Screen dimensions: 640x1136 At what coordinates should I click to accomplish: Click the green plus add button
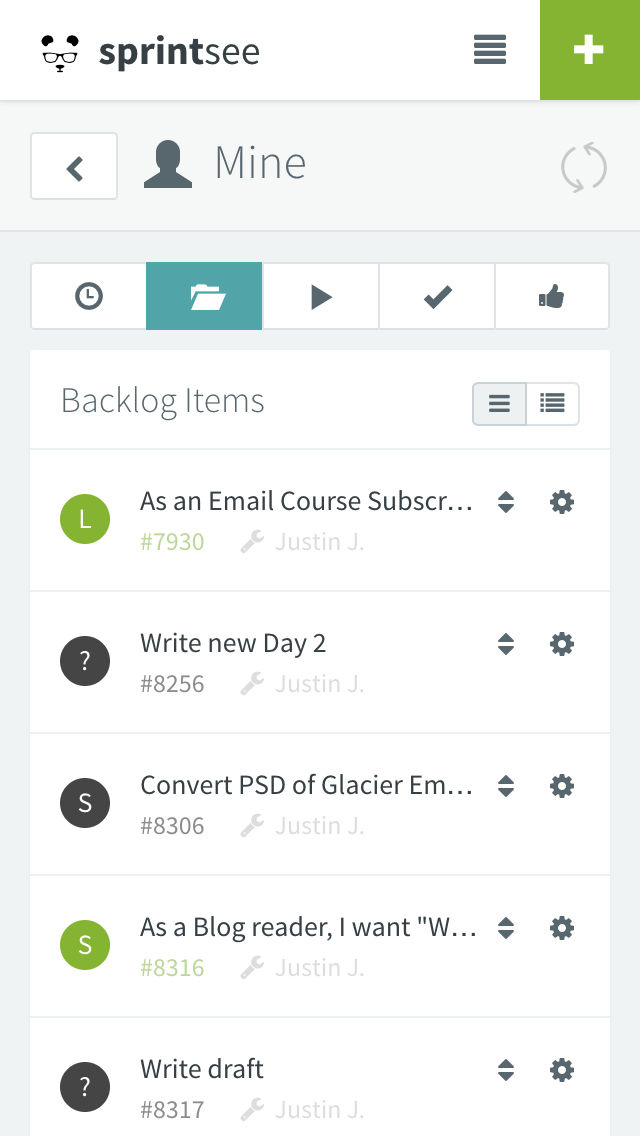[589, 50]
